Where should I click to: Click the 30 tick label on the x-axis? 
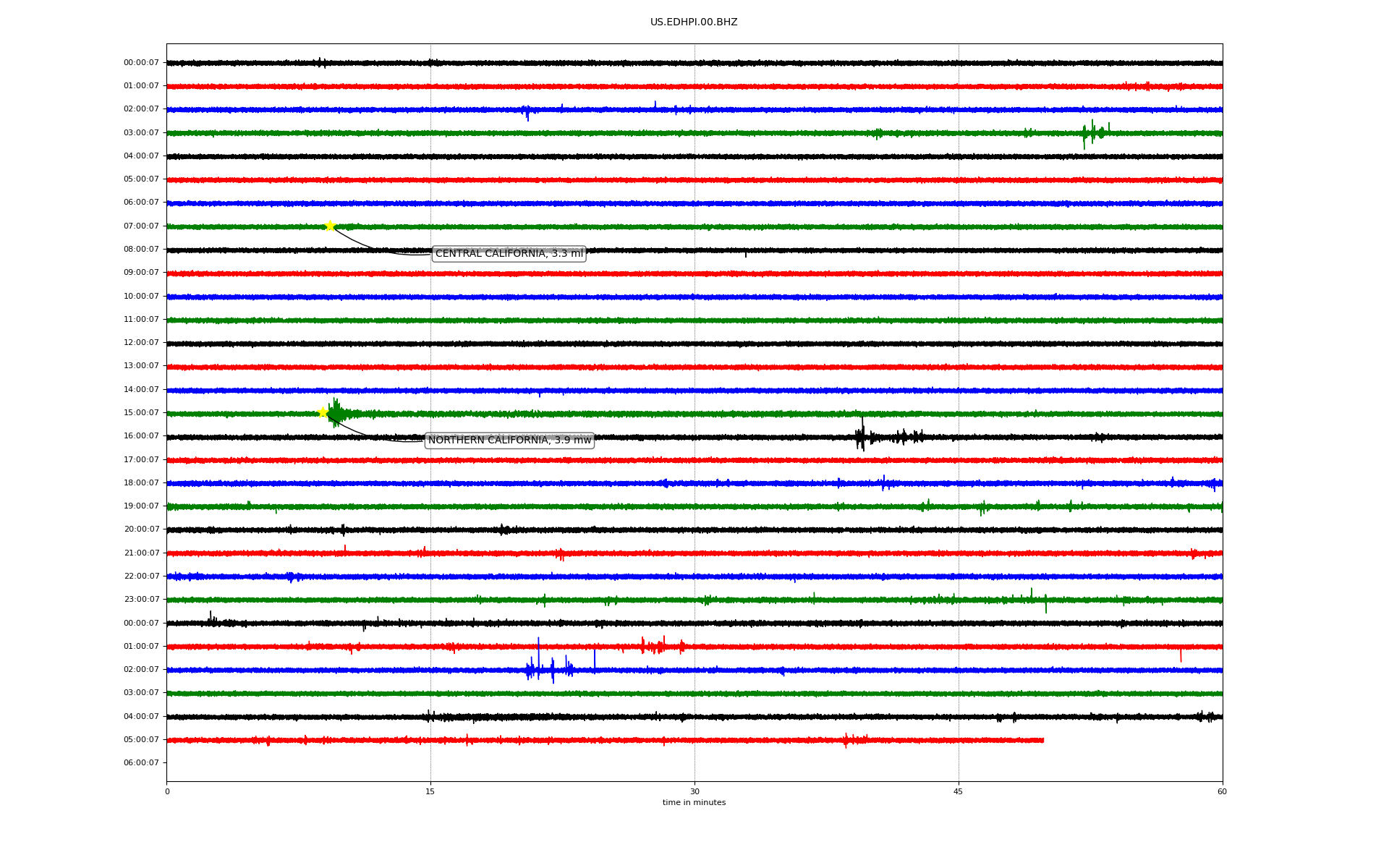tap(694, 791)
